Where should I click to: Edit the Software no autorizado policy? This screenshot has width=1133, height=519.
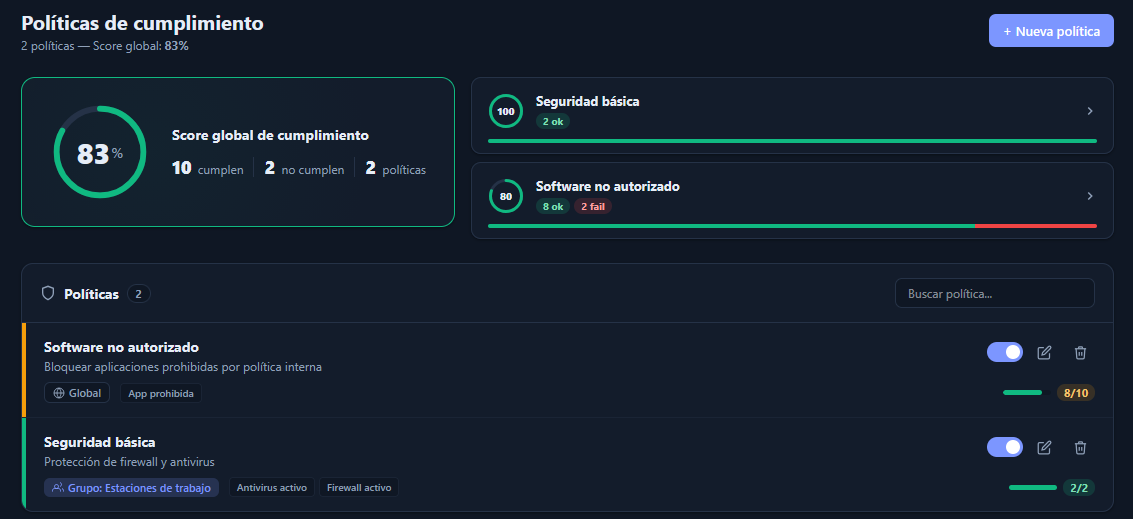coord(1044,352)
